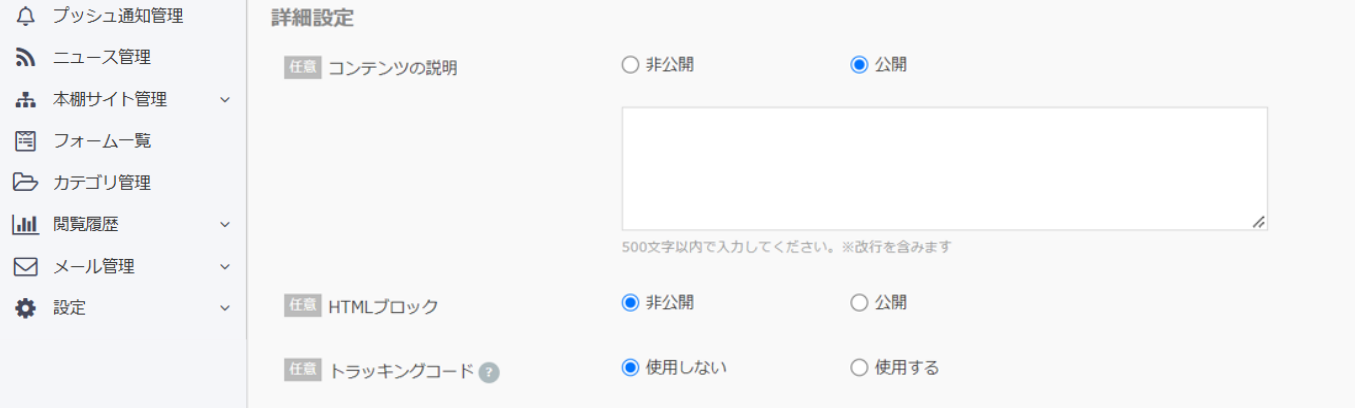Click the RSS icon for news management
This screenshot has height=408, width=1355.
25,57
